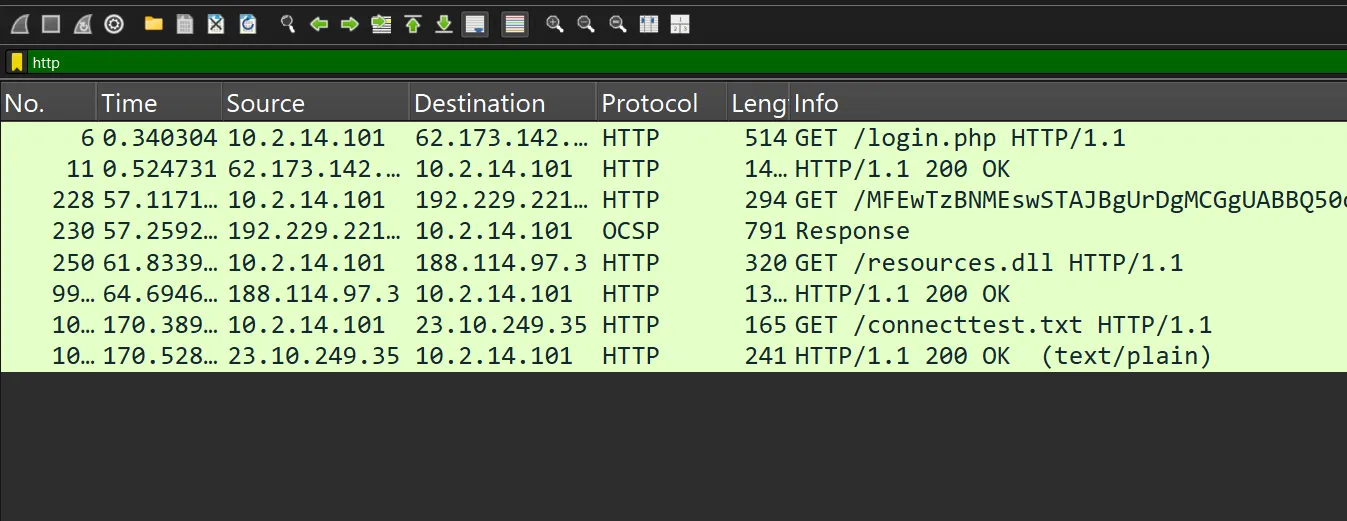The width and height of the screenshot is (1347, 521).
Task: Select the GET /resources.dll packet row
Action: click(673, 263)
